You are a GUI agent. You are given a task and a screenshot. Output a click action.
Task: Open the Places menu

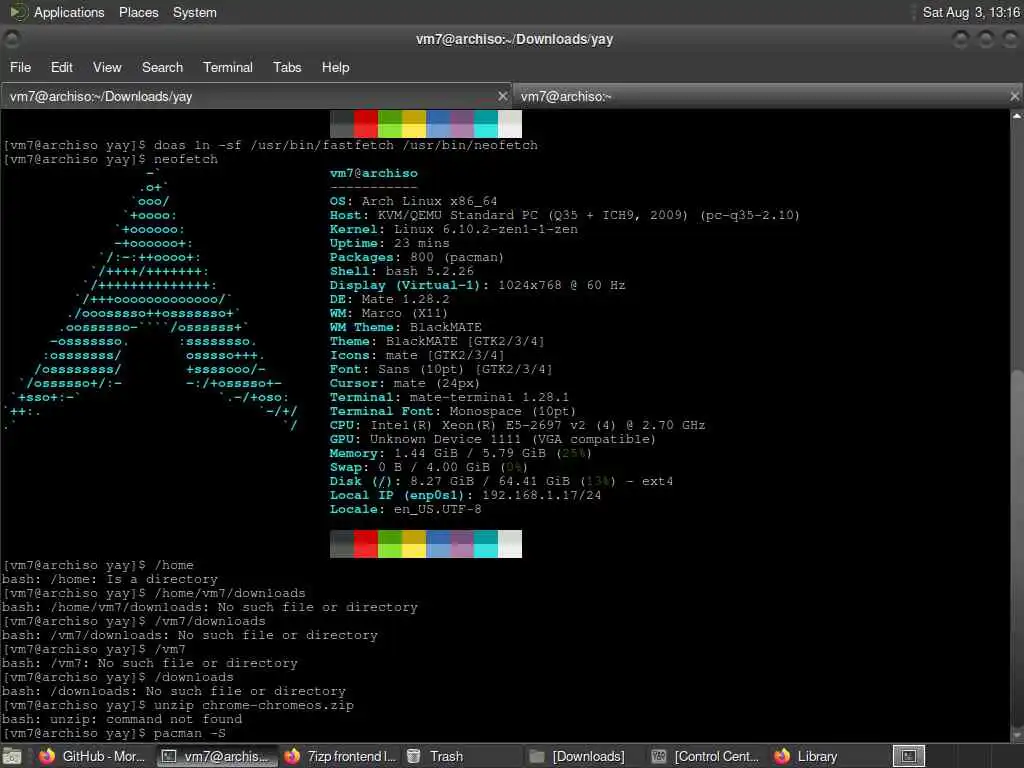coord(138,12)
